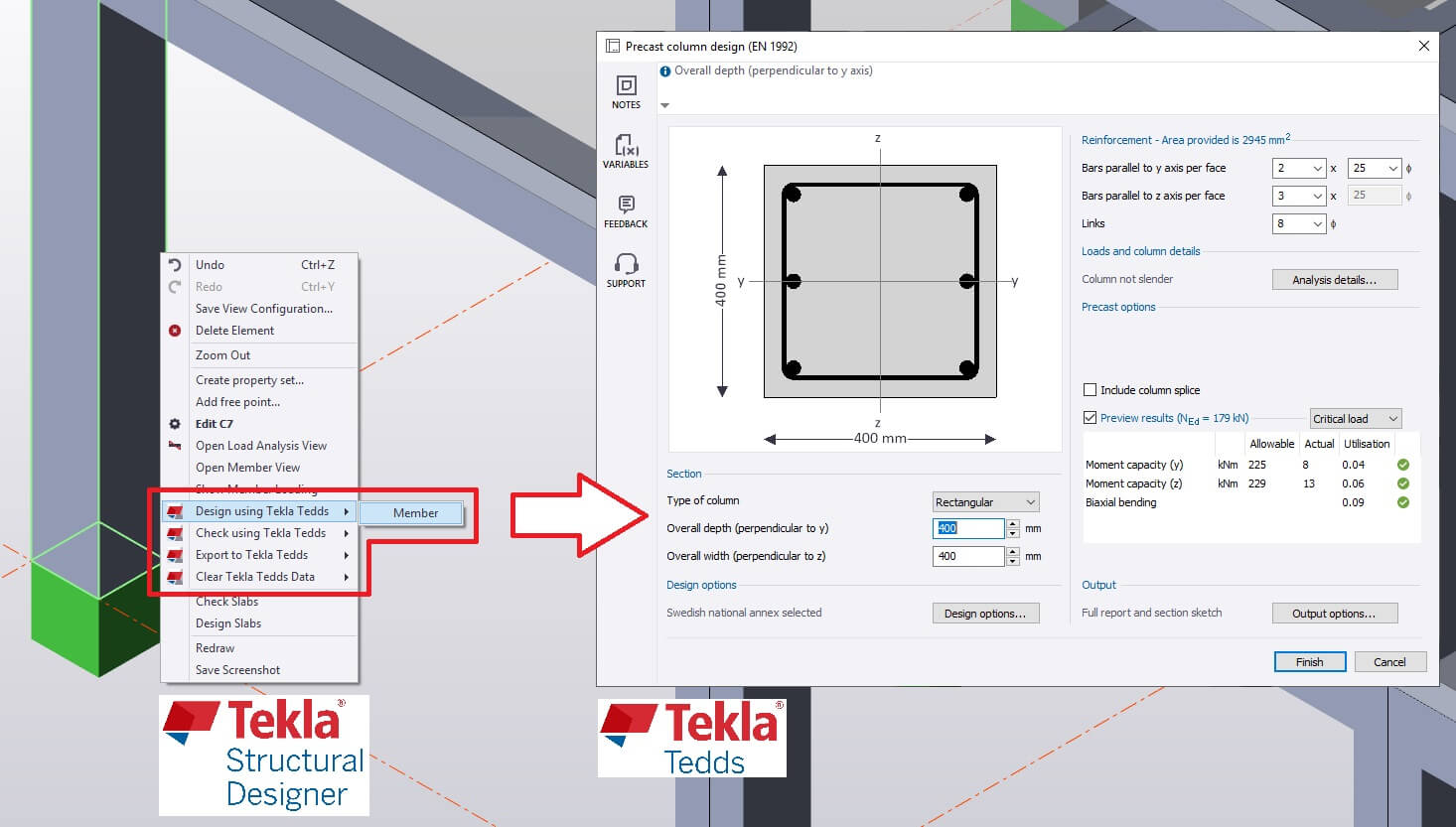Open the Type of column Rectangular dropdown
This screenshot has height=827, width=1456.
click(986, 502)
